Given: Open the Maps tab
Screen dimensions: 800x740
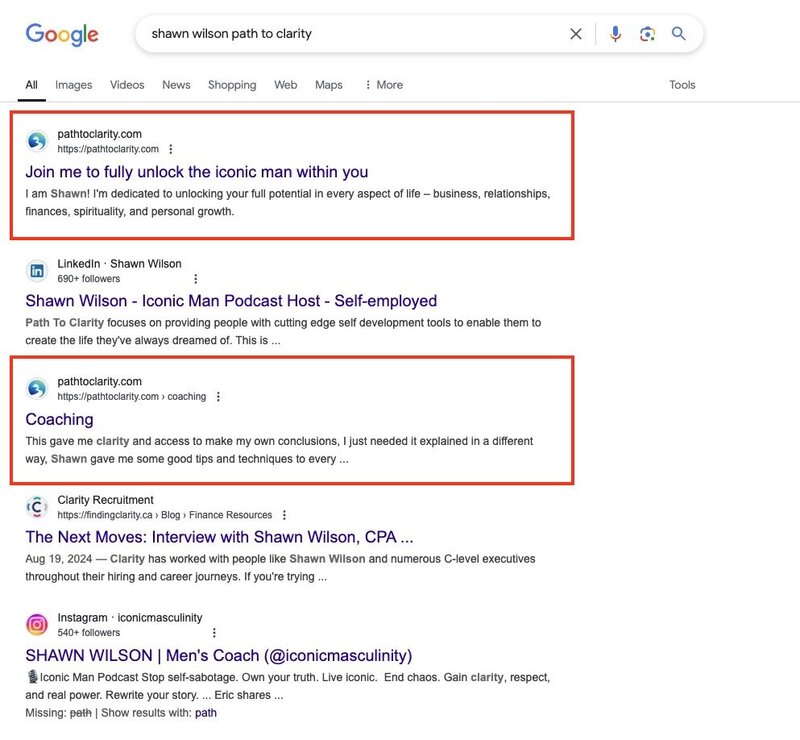Looking at the screenshot, I should pos(329,85).
